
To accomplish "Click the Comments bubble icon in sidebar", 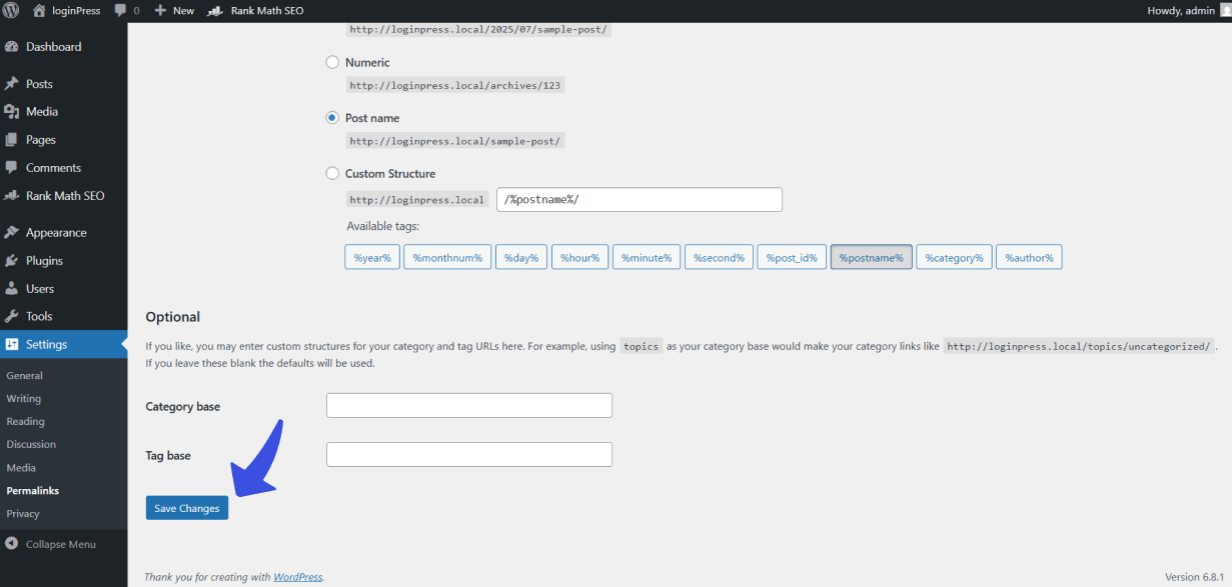I will tap(12, 168).
